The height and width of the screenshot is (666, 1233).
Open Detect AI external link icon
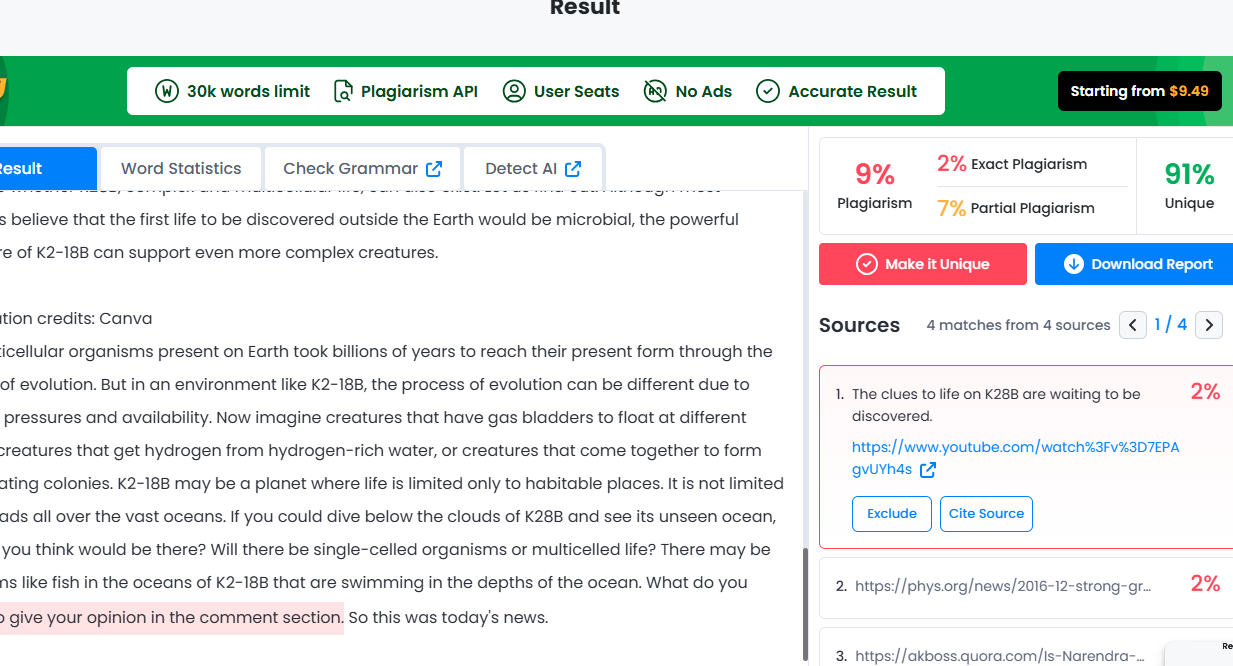click(x=573, y=168)
